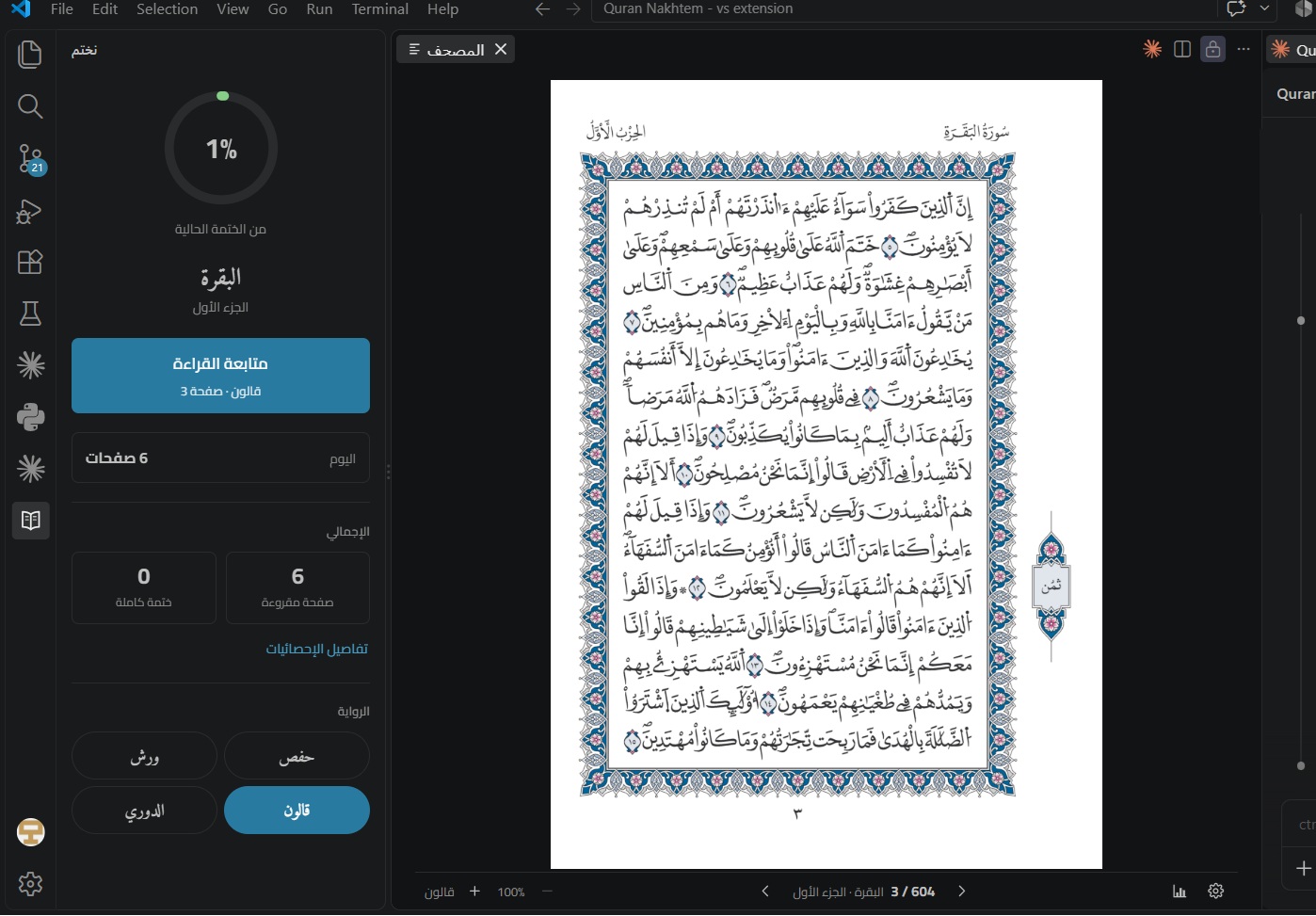The height and width of the screenshot is (916, 1316).
Task: Click the قالون label in bottom bar
Action: 439,892
